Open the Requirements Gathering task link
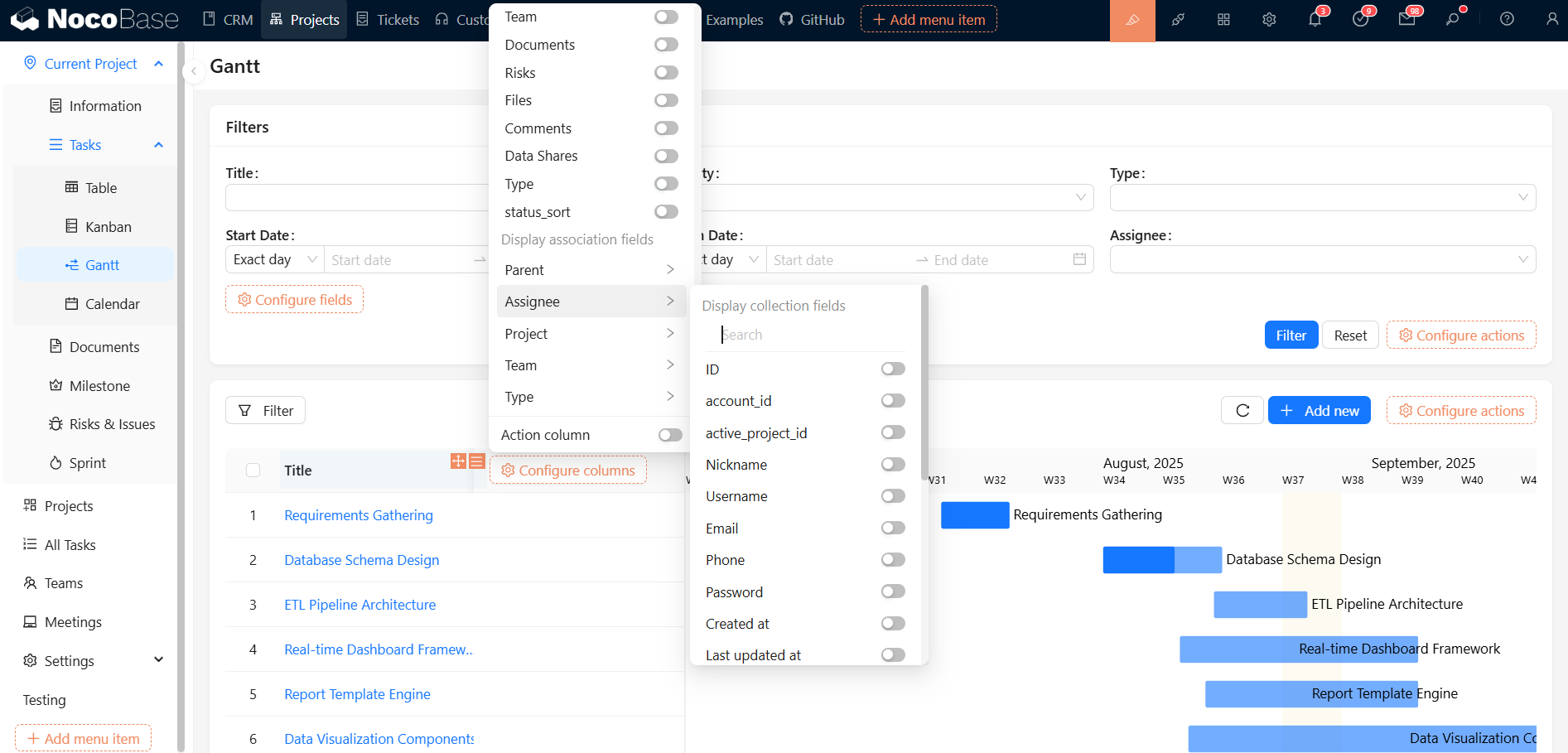 358,515
